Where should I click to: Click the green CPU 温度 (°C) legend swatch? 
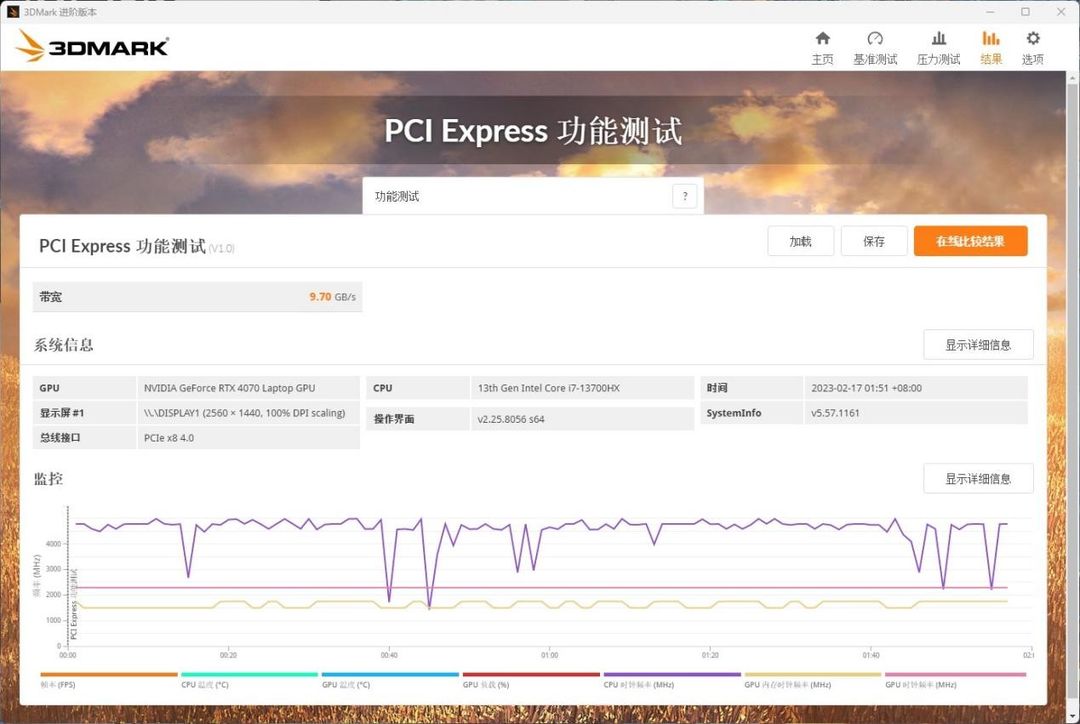click(x=249, y=674)
